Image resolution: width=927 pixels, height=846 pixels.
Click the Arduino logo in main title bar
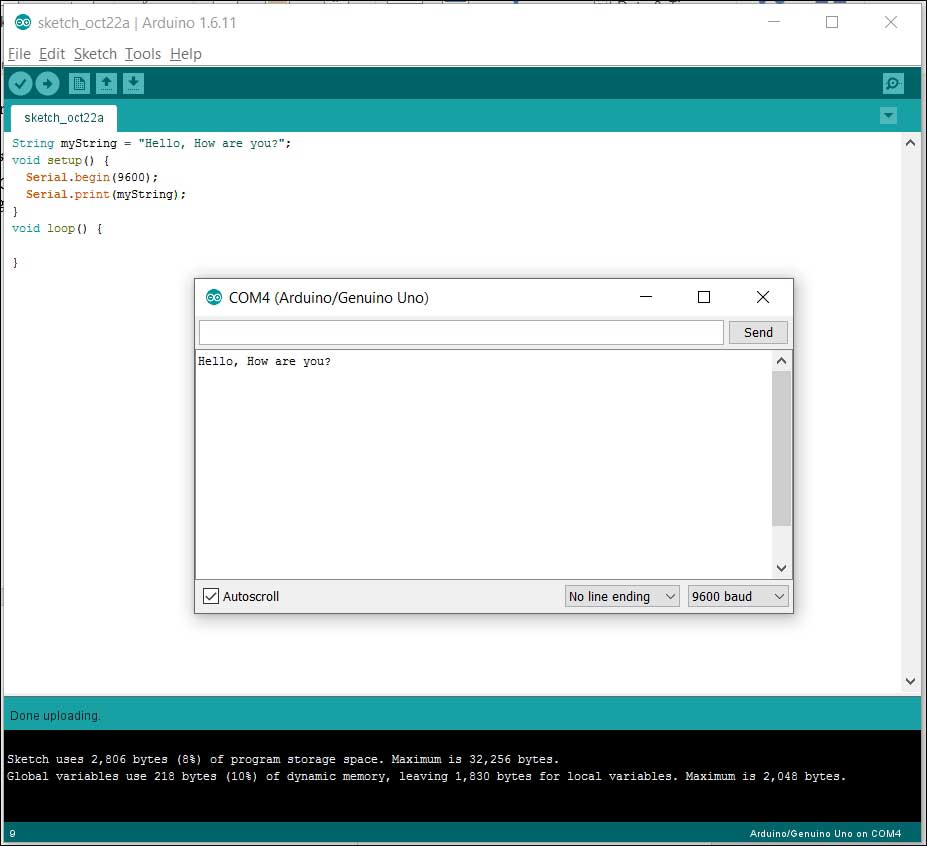pyautogui.click(x=22, y=22)
